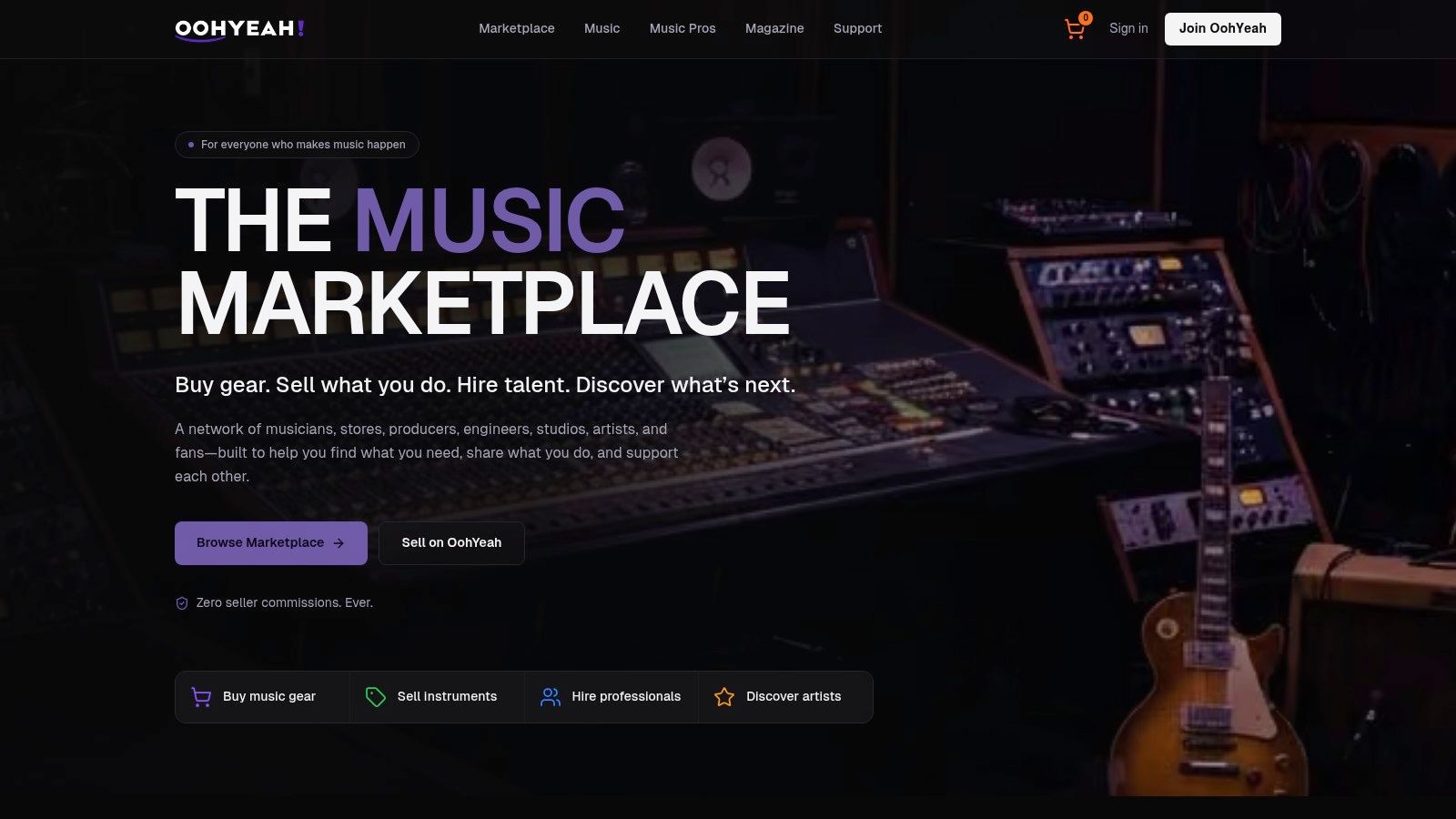Click the OohYeah! logo
Image resolution: width=1456 pixels, height=819 pixels.
point(239,29)
